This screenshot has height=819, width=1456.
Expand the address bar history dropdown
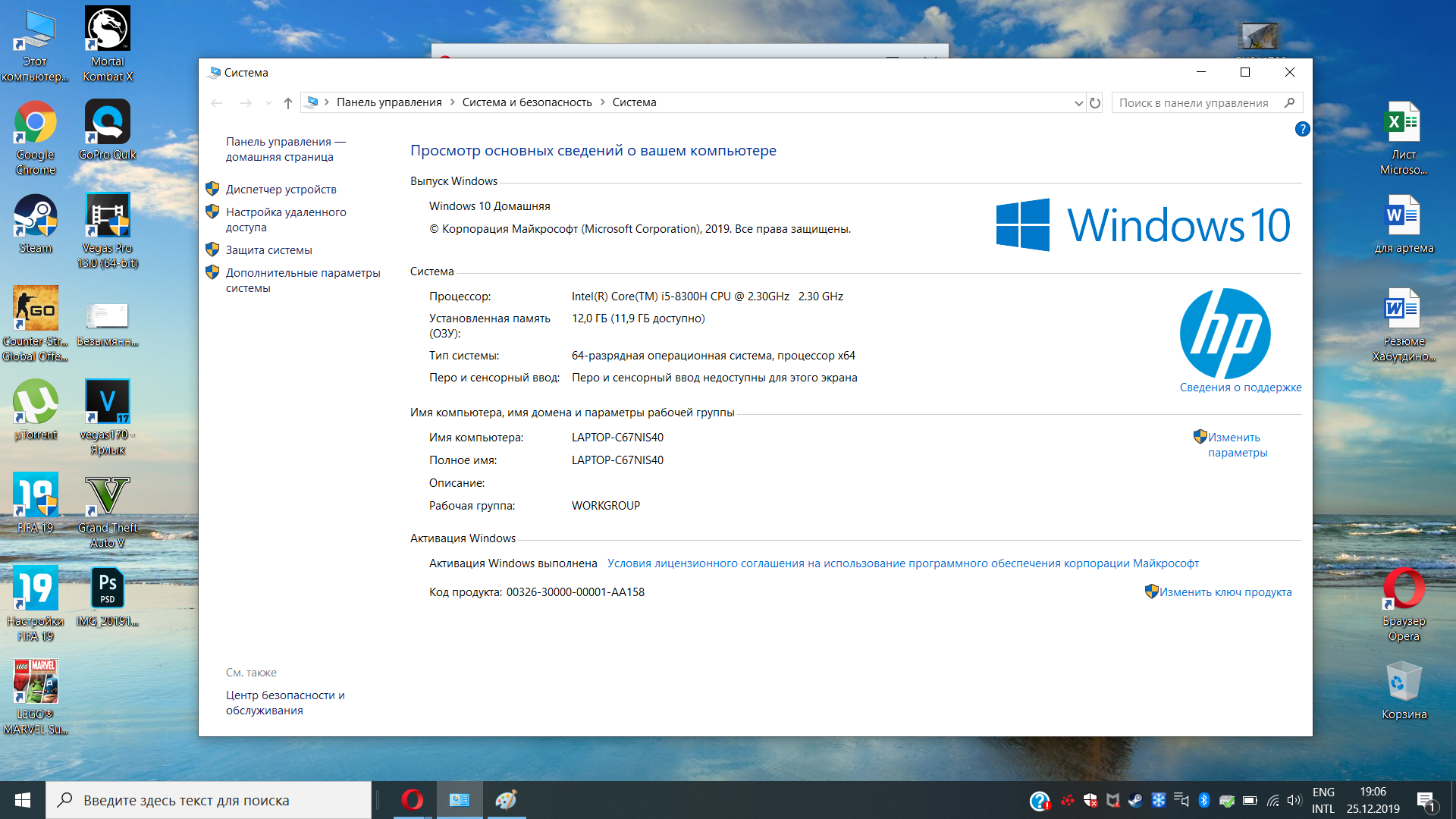[1078, 103]
